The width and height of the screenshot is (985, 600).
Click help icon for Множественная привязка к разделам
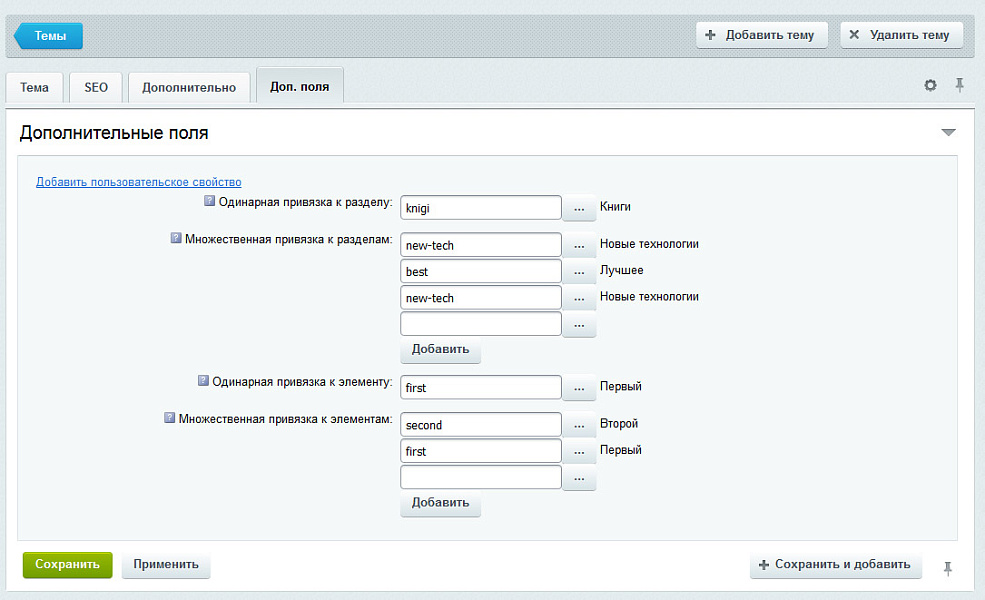pyautogui.click(x=176, y=239)
